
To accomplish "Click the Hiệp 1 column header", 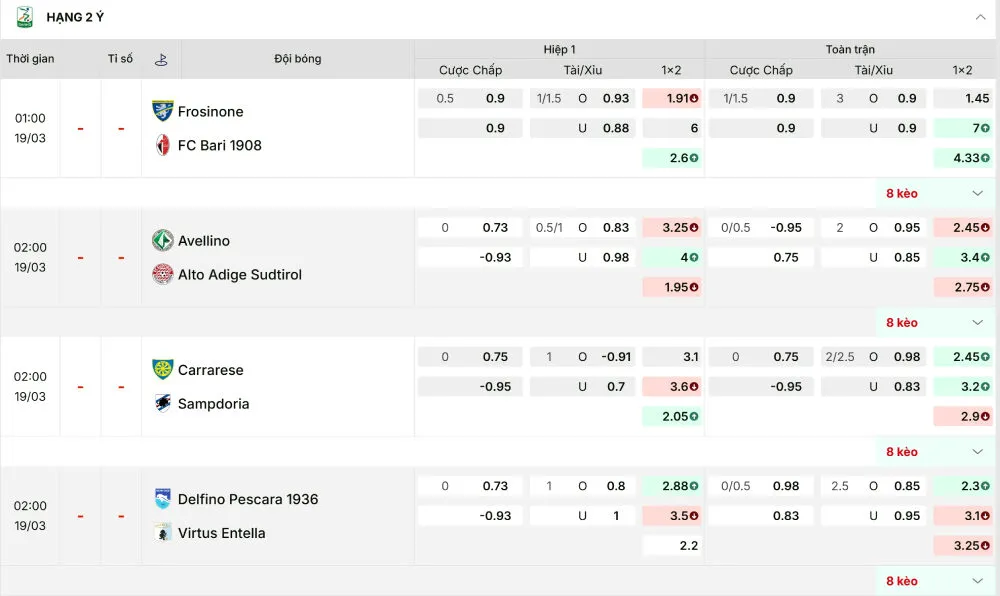I will coord(560,49).
